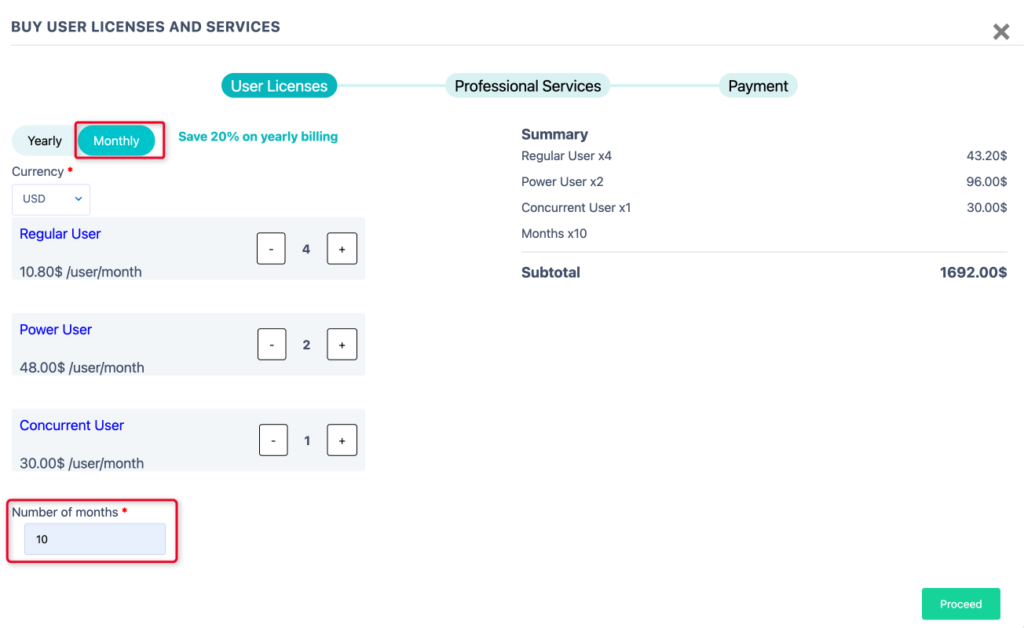
Task: Select Monthly billing option
Action: [116, 141]
